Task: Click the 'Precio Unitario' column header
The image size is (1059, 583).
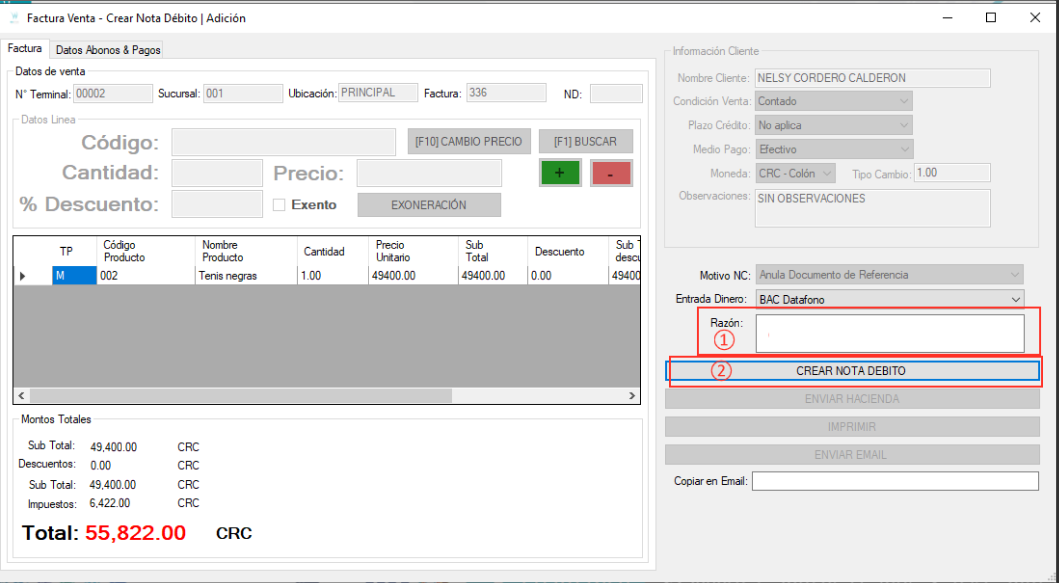Action: point(413,251)
